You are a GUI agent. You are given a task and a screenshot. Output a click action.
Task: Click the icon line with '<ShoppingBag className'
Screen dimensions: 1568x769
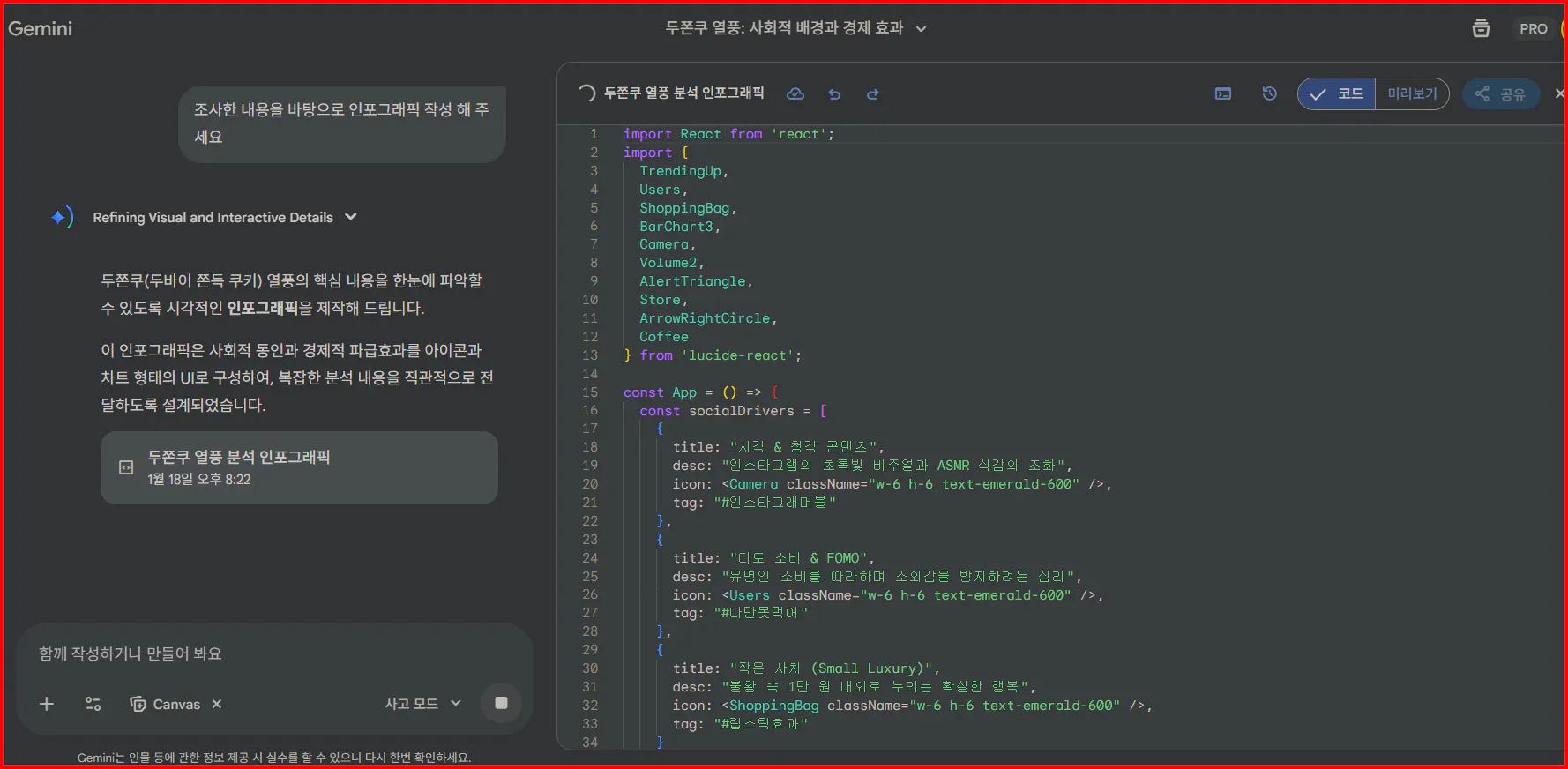tap(912, 706)
